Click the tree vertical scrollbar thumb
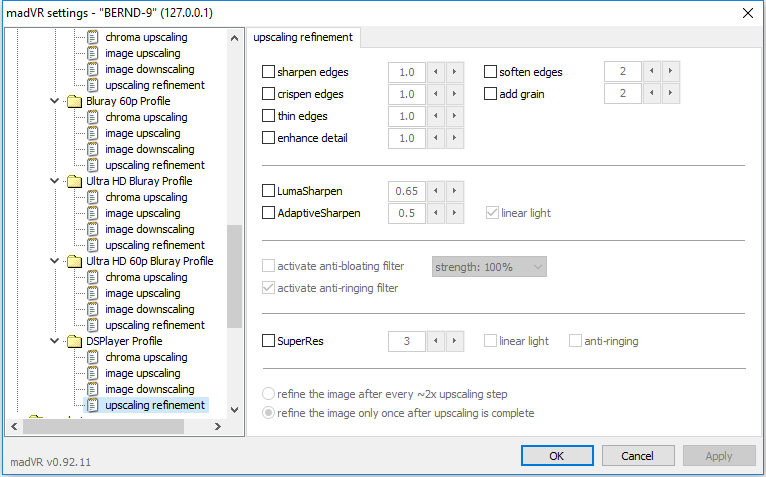The width and height of the screenshot is (766, 477). coord(234,277)
